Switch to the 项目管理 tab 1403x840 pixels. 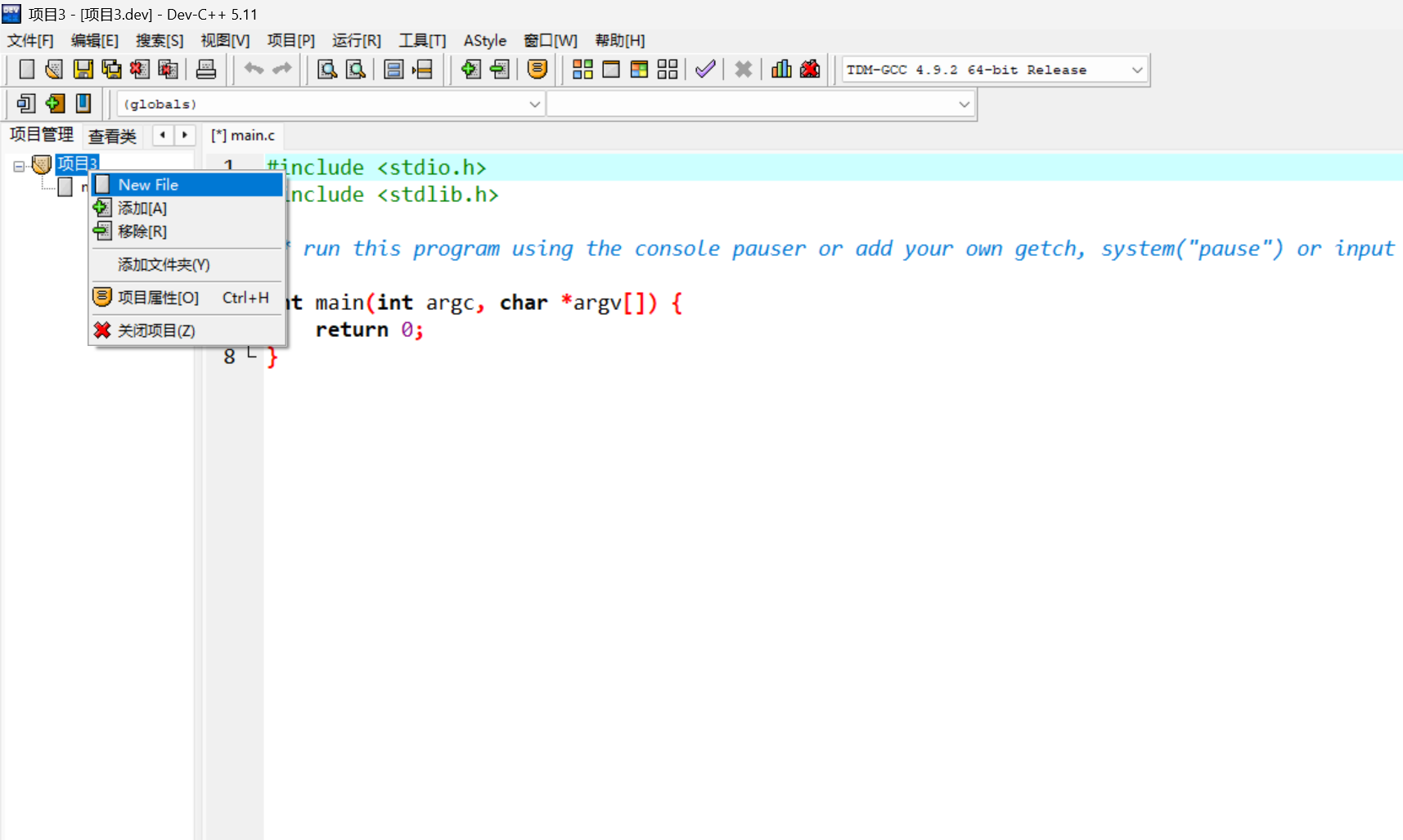coord(41,135)
